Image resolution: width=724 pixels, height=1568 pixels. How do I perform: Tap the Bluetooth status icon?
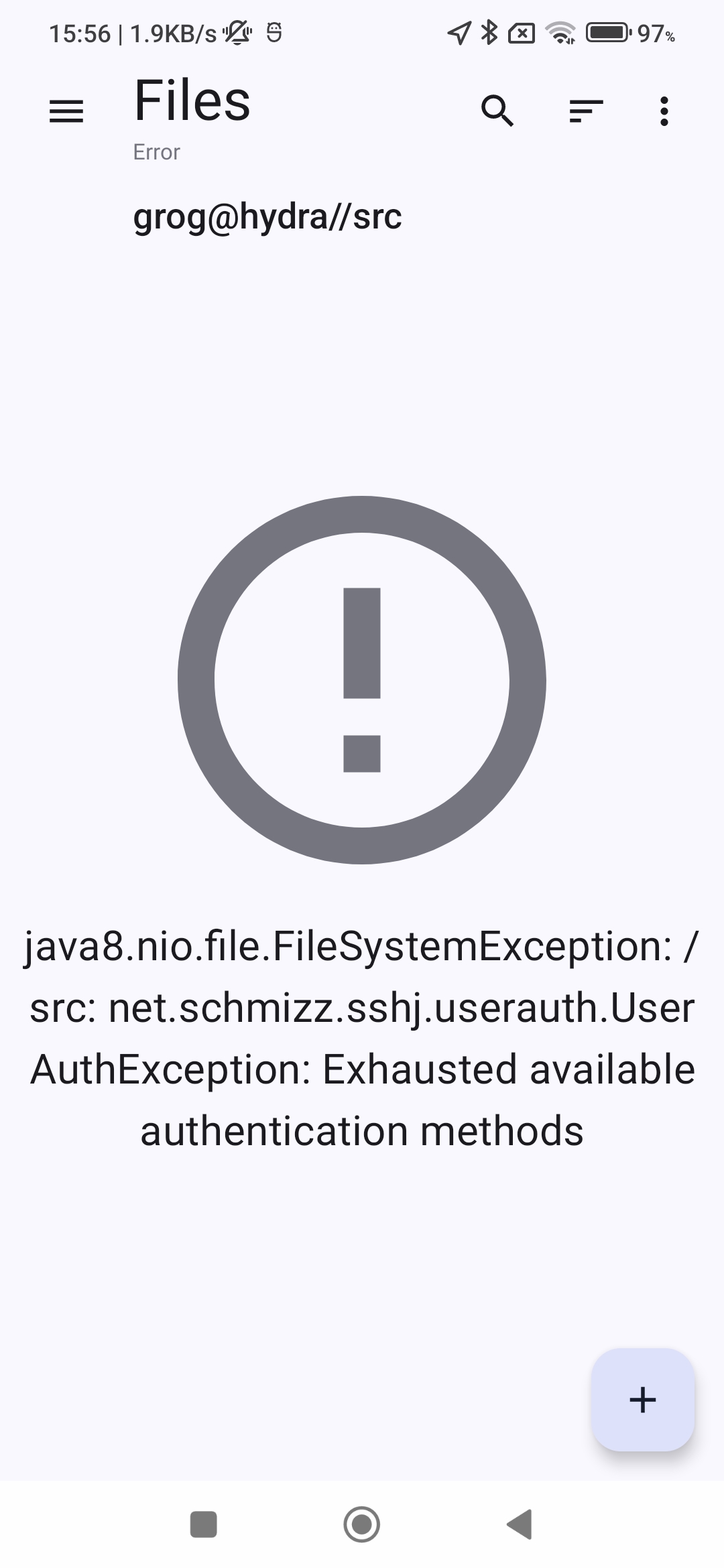pos(490,32)
